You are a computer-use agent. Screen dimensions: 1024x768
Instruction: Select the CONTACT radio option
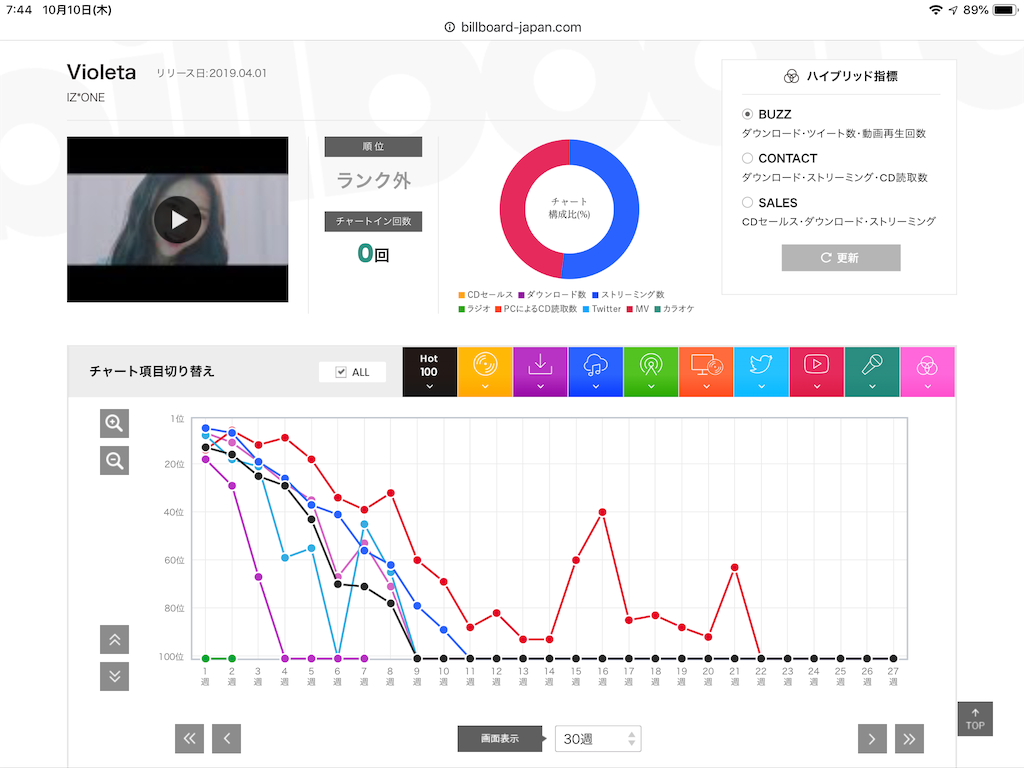(747, 158)
